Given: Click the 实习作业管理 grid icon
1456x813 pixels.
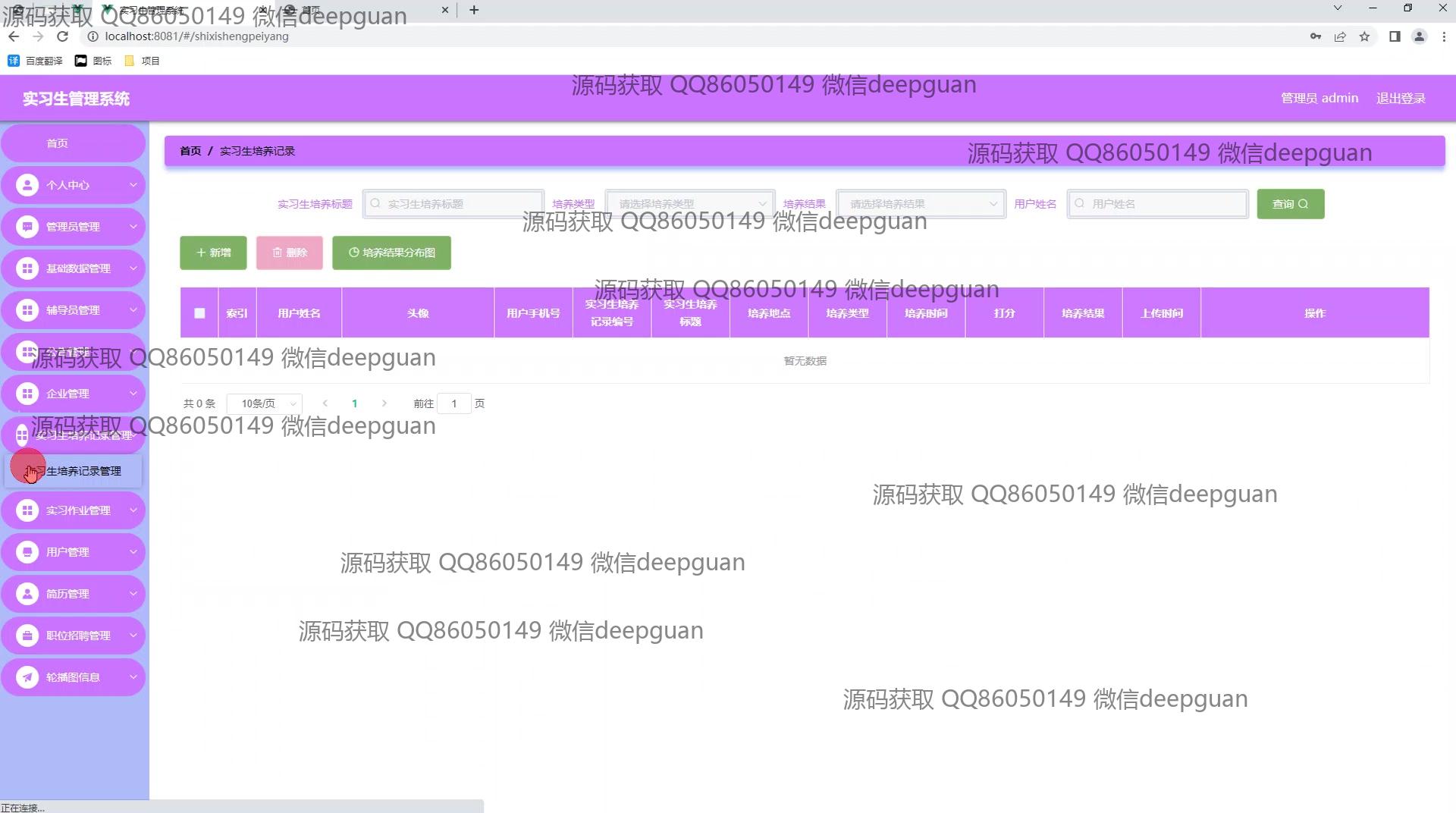Looking at the screenshot, I should click(27, 510).
